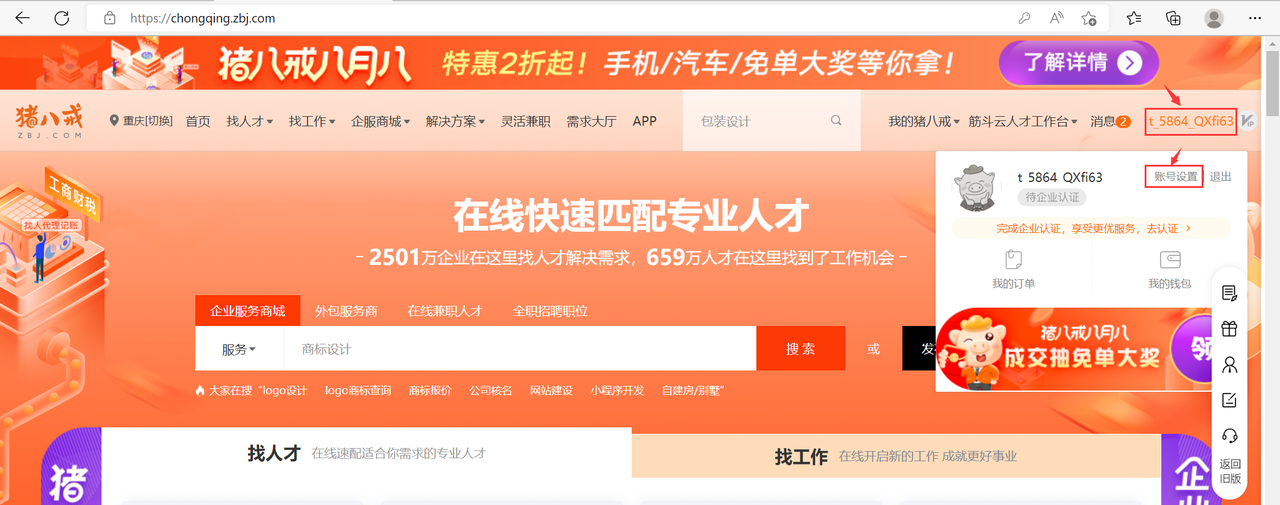Click the orange 搜索 button

coord(800,349)
